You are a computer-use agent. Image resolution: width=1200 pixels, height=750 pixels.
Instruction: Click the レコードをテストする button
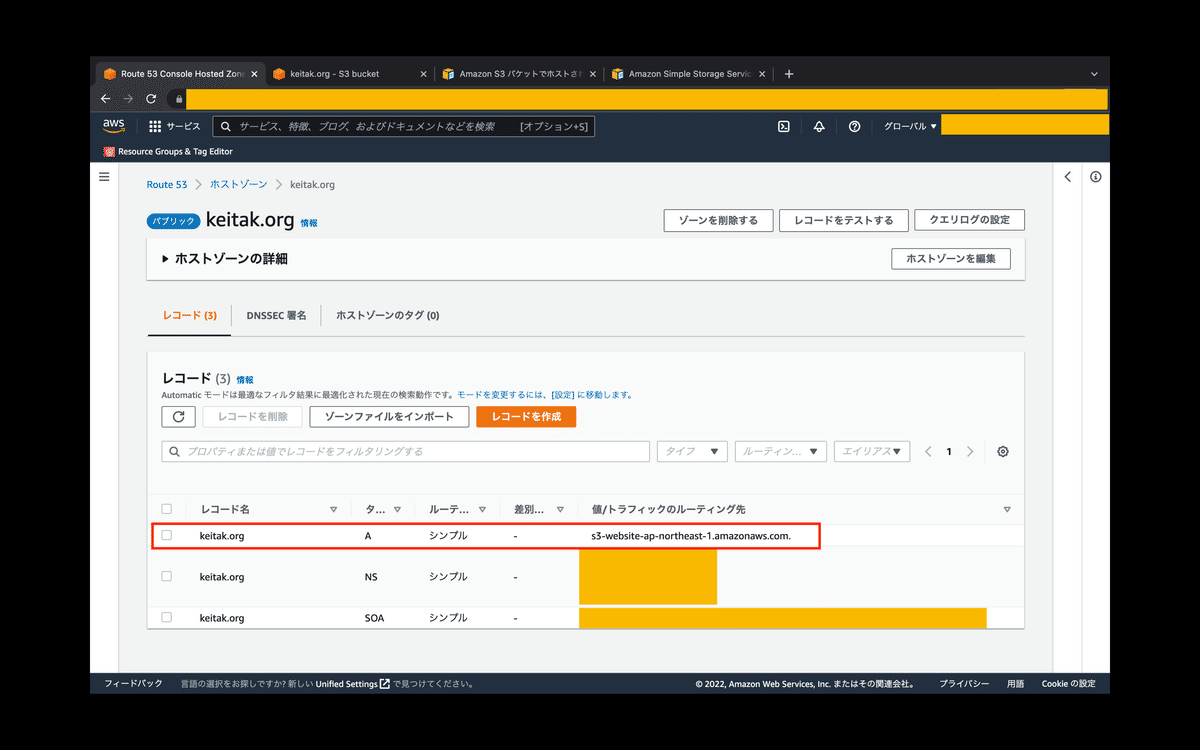click(844, 220)
